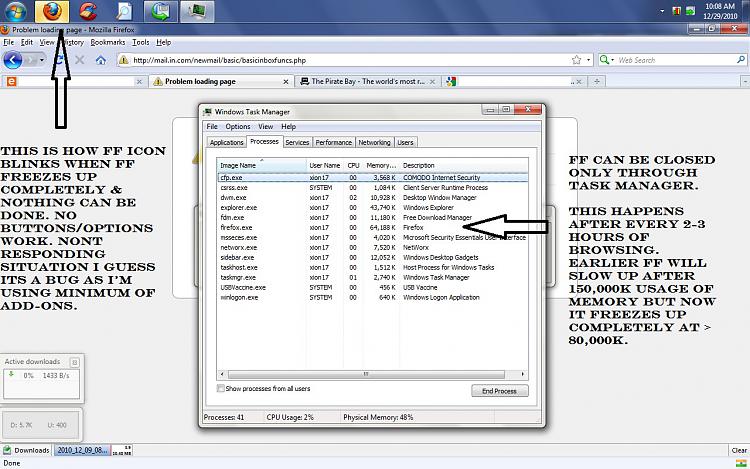Viewport: 750px width, 469px height.
Task: Select the USBVaccine.exe process row
Action: [x=373, y=287]
